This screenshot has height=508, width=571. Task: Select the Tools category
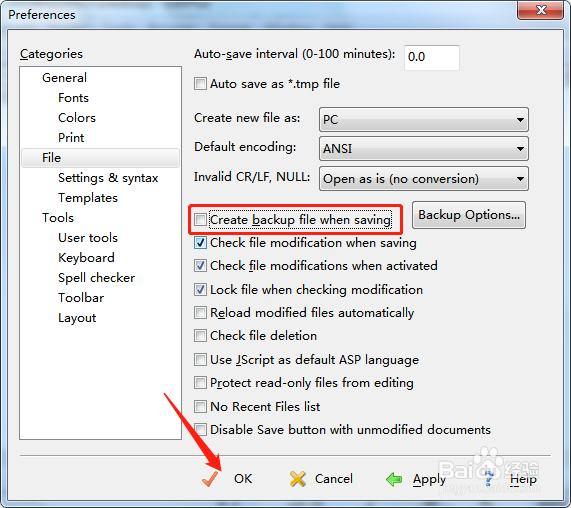[x=58, y=218]
